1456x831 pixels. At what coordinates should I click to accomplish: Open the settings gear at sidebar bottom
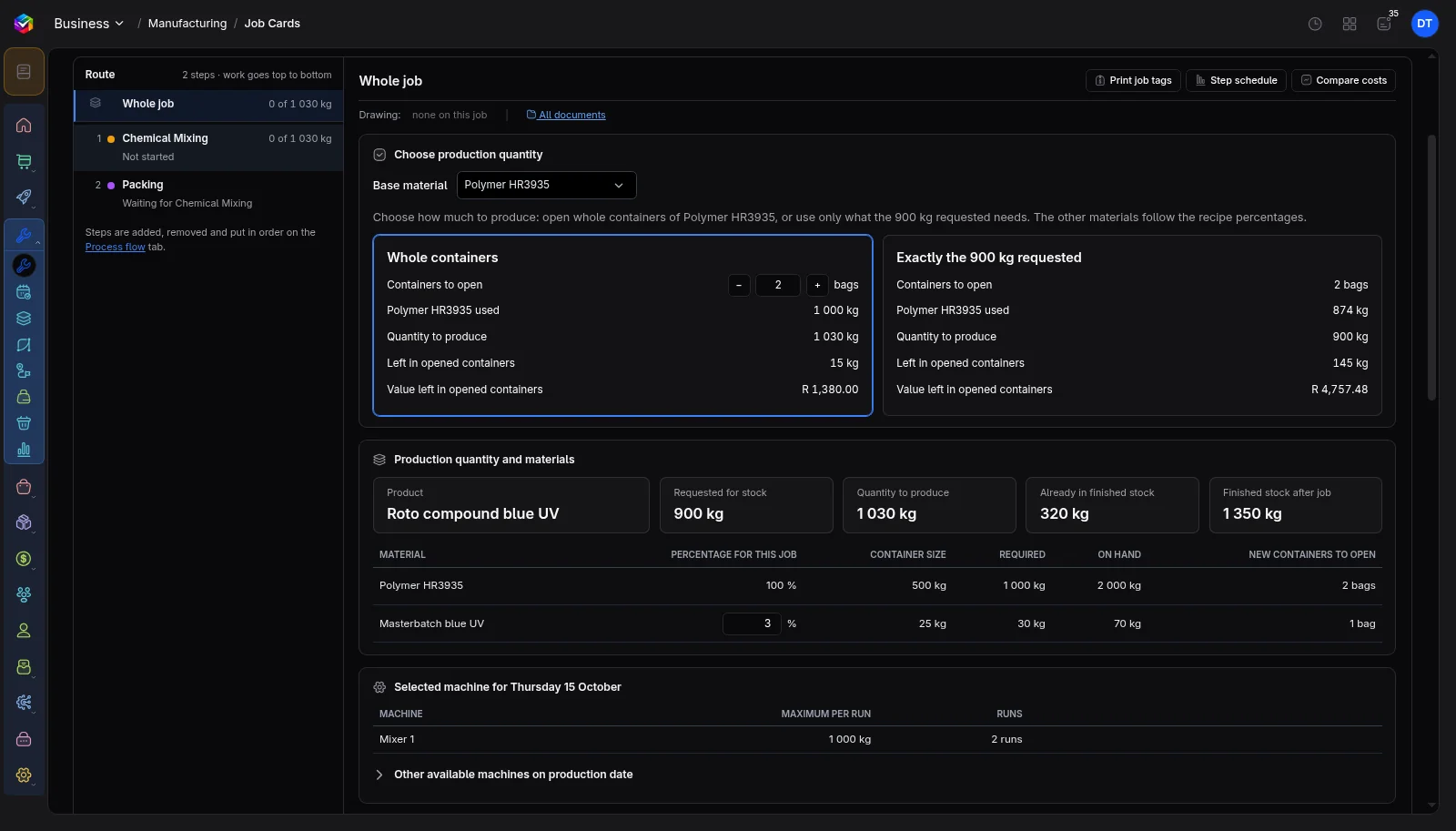pos(24,775)
